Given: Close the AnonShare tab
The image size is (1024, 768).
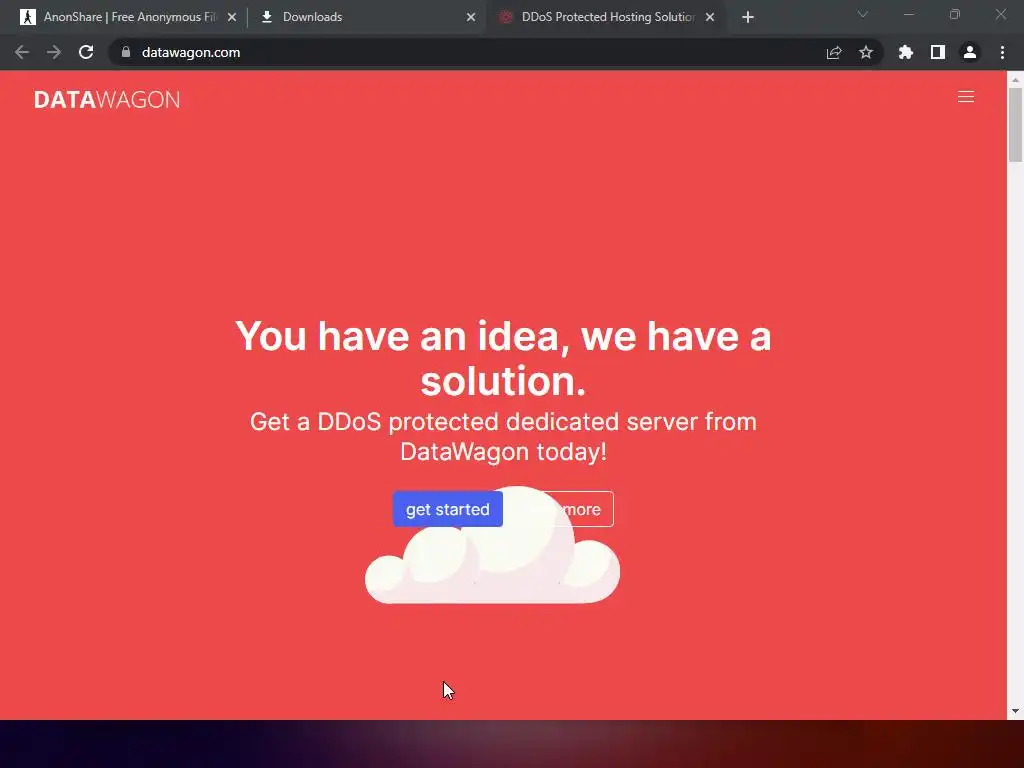Looking at the screenshot, I should click(232, 17).
